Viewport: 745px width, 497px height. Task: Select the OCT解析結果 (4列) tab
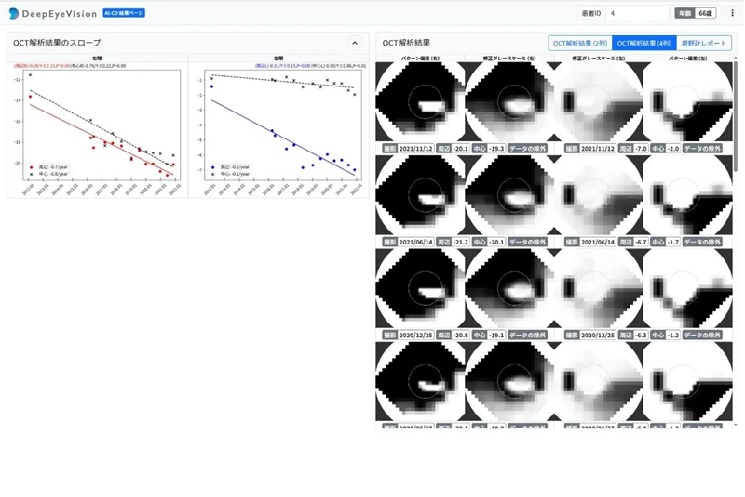coord(643,43)
